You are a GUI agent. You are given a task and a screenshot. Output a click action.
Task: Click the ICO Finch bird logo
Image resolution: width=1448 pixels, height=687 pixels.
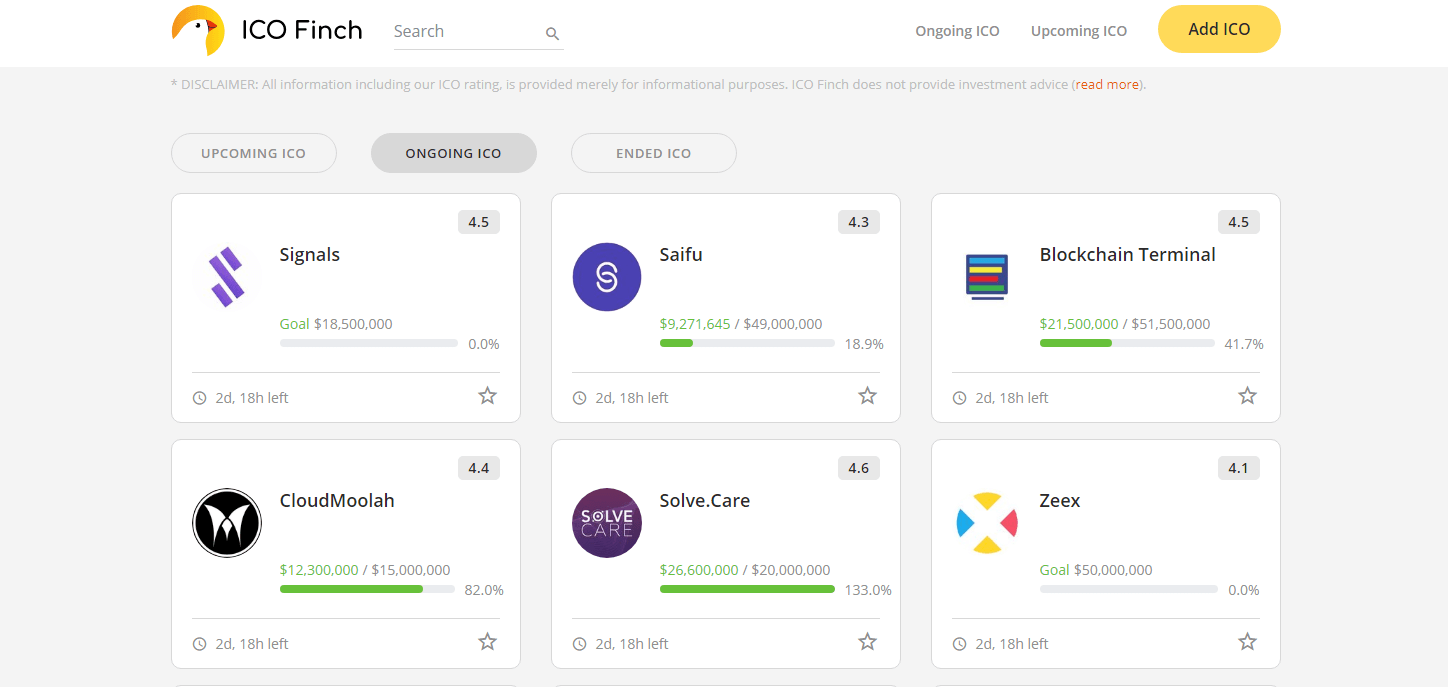pos(198,30)
